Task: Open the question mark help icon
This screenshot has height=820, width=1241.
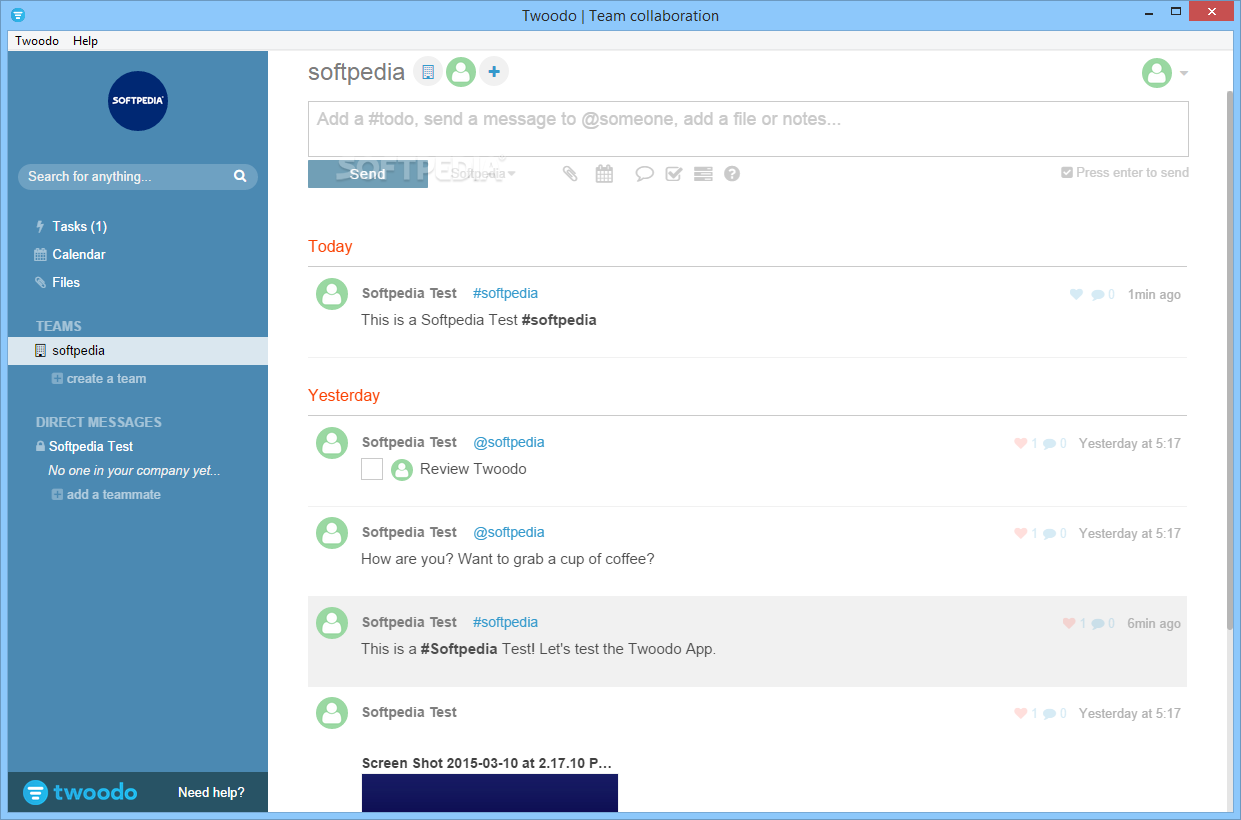Action: tap(732, 174)
